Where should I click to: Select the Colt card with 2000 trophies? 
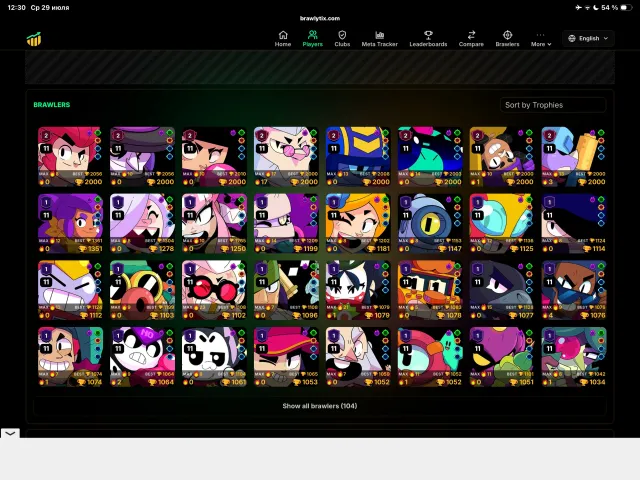(x=70, y=157)
